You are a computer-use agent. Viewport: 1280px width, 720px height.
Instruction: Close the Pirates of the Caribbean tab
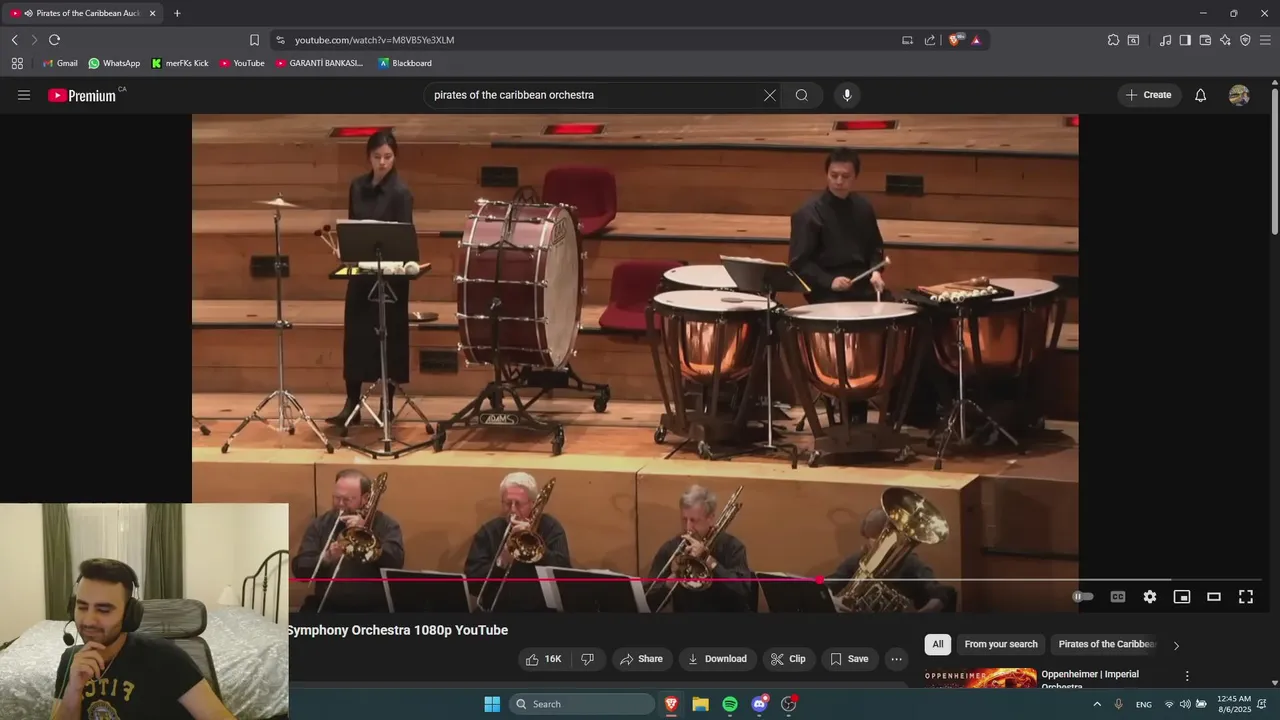click(152, 13)
